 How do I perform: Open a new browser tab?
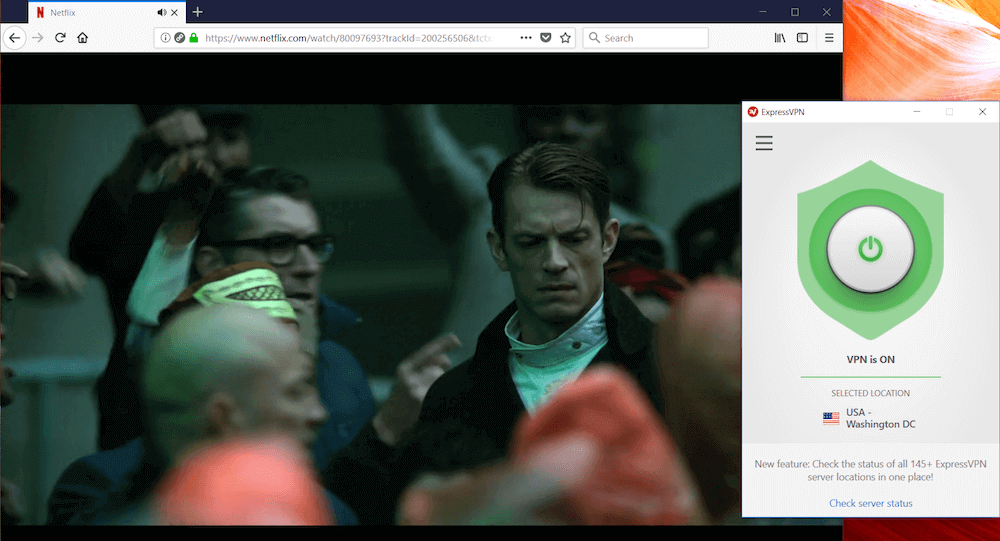198,12
